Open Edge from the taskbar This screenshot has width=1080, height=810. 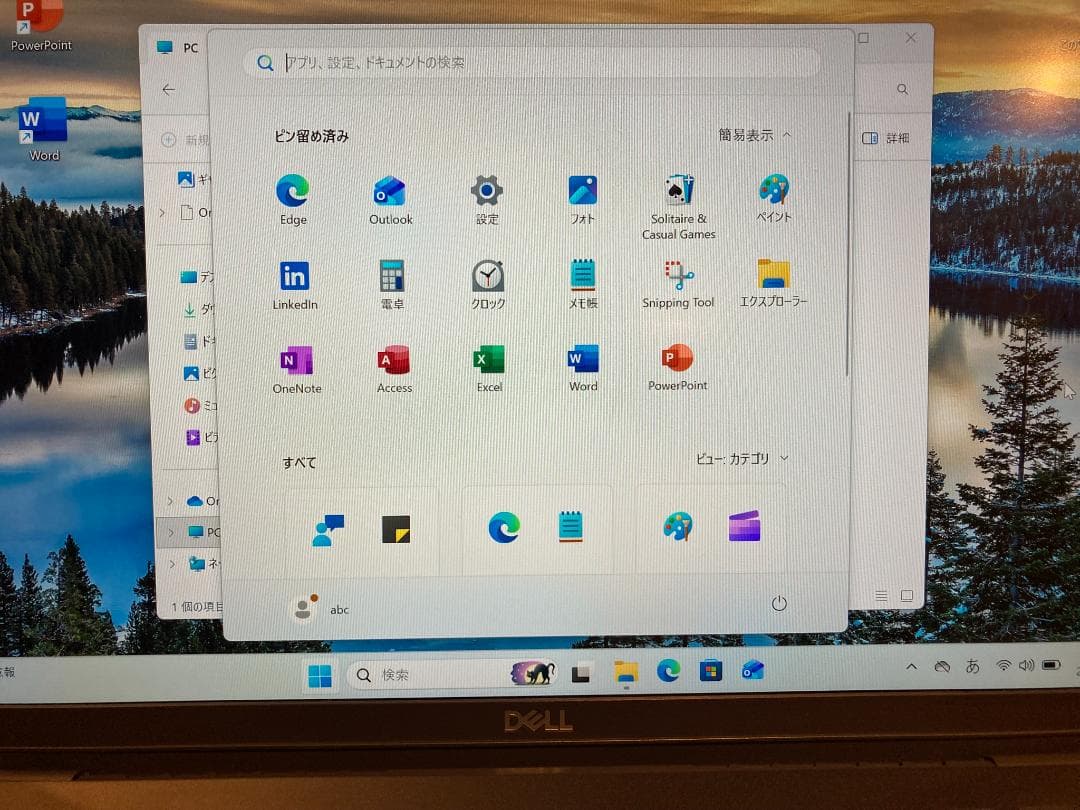[668, 670]
